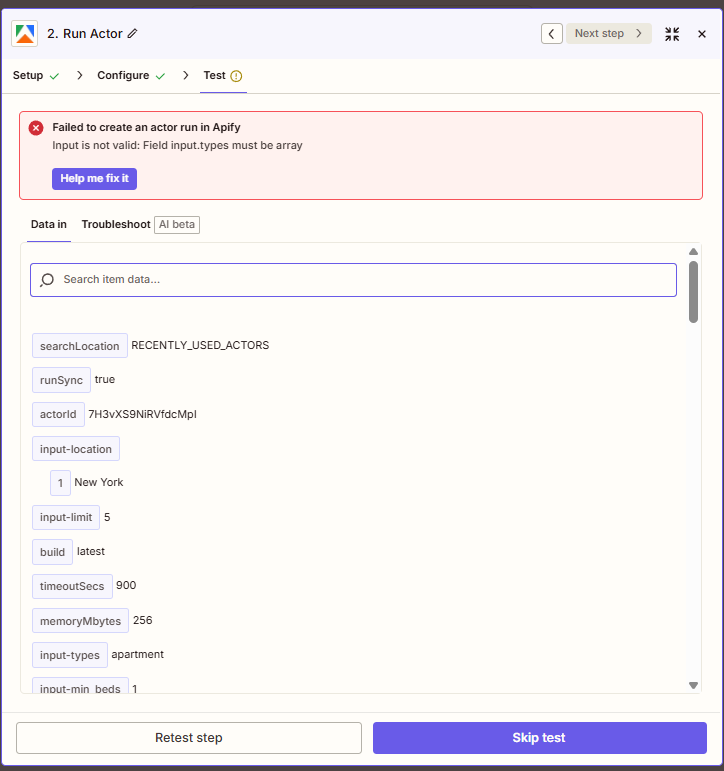Viewport: 724px width, 771px height.
Task: Click the Help me fix it button
Action: pos(94,179)
